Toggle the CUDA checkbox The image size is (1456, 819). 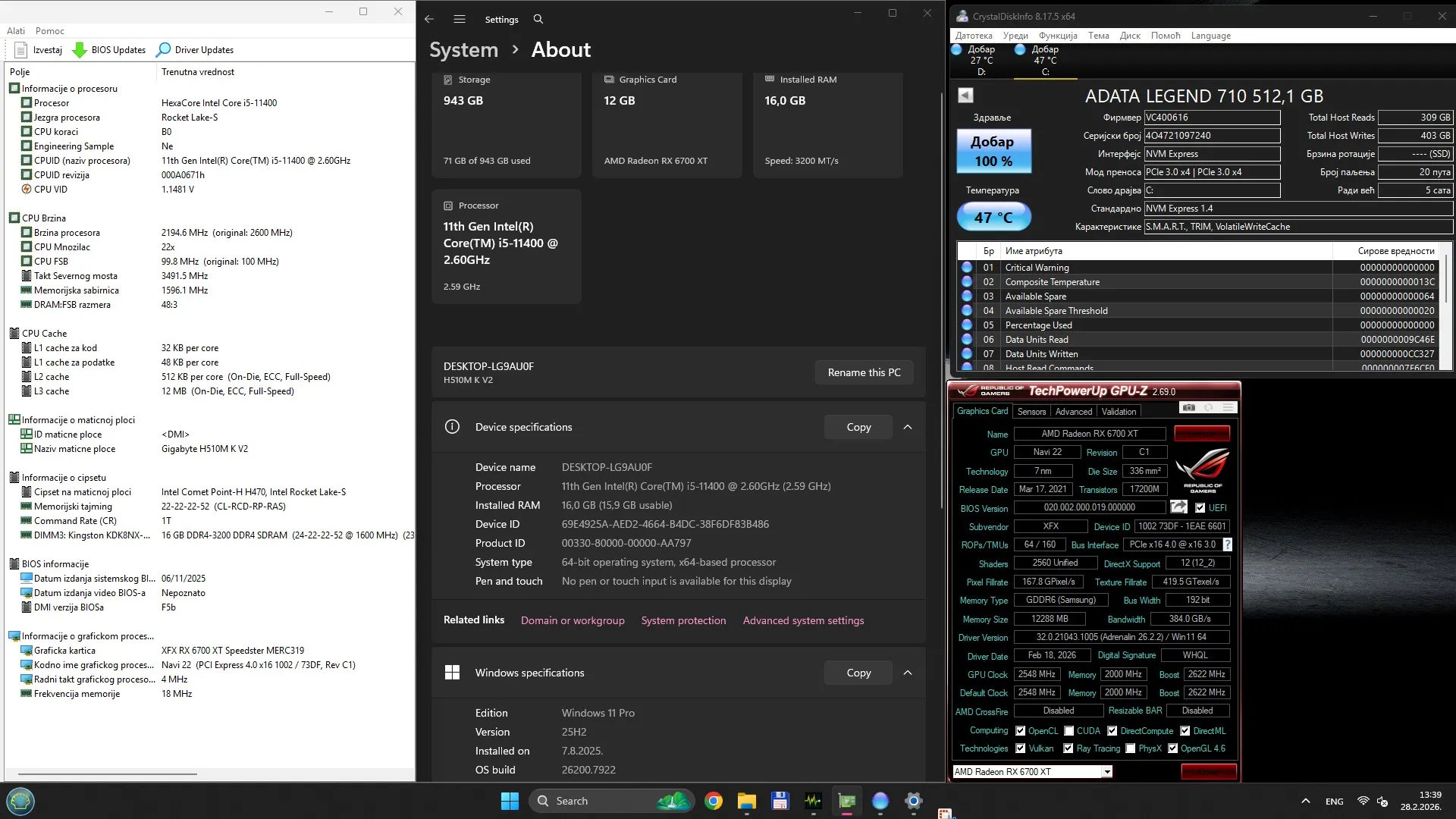click(x=1068, y=731)
